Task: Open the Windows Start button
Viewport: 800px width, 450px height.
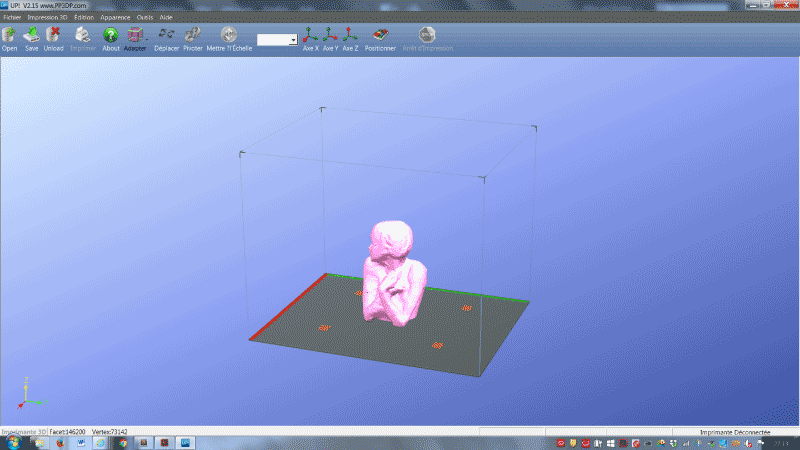Action: (13, 442)
